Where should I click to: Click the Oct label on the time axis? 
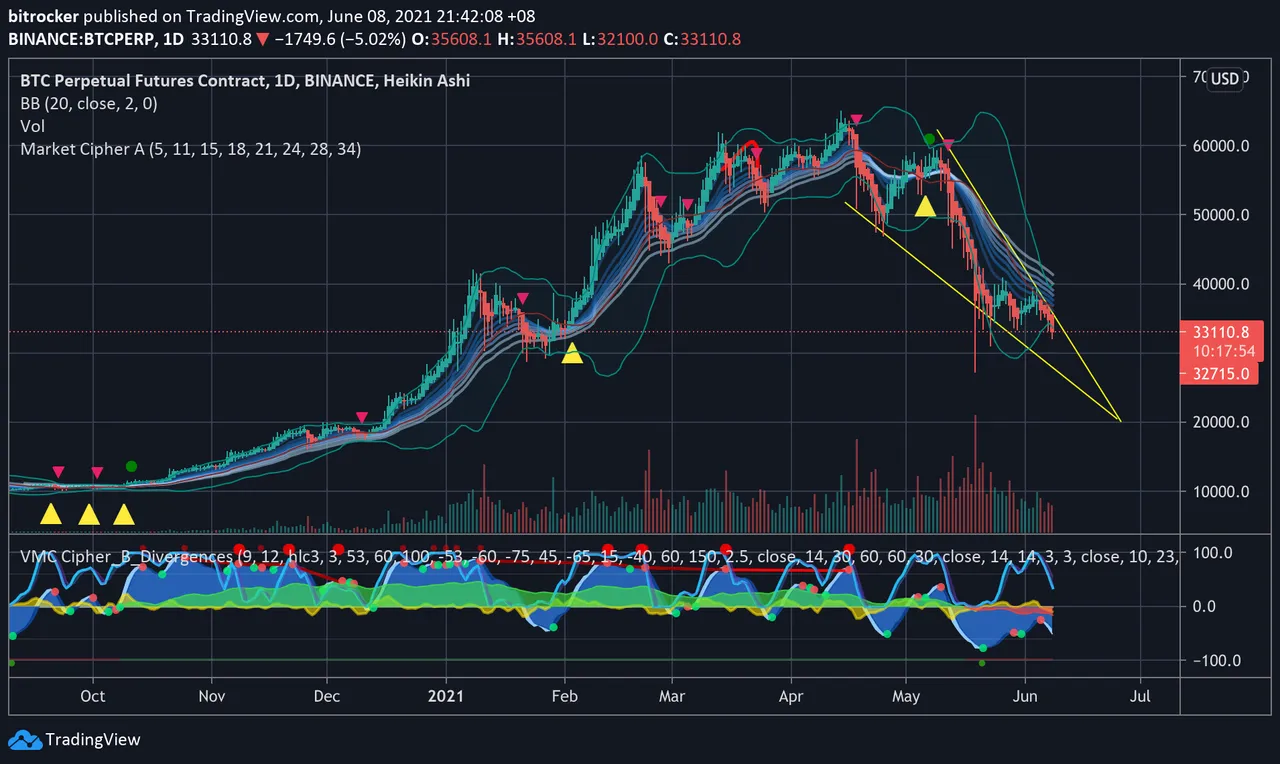93,695
